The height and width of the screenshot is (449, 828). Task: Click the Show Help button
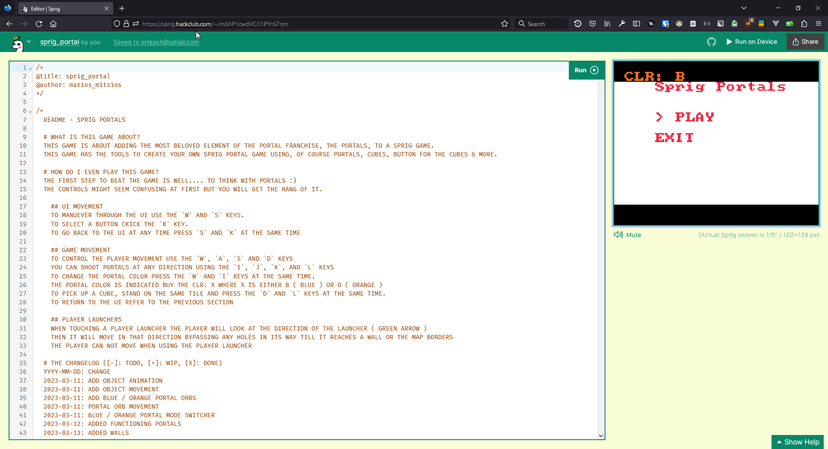(x=798, y=442)
